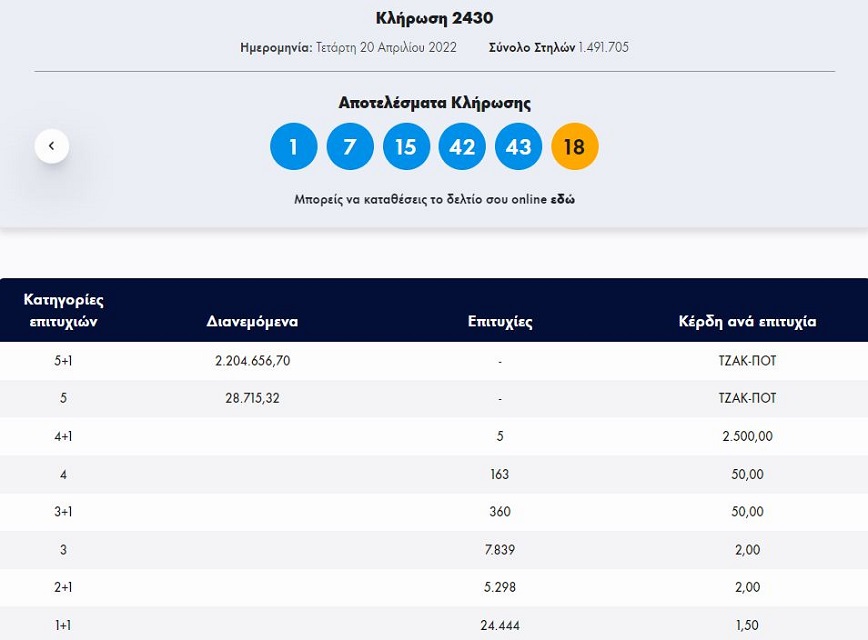Click the 28.715,32 distributed amount
The height and width of the screenshot is (640, 868).
(252, 398)
